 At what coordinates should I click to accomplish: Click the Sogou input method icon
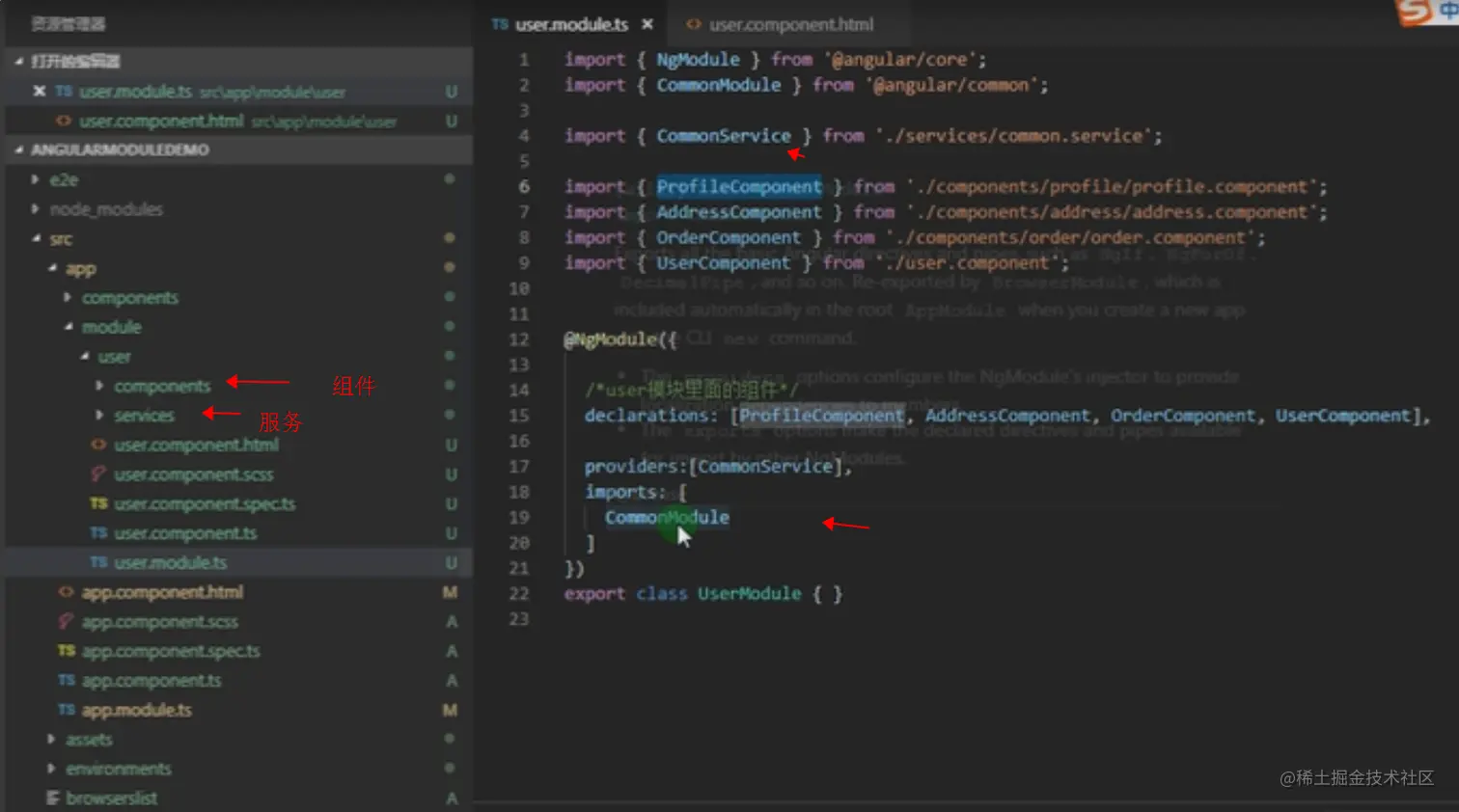[x=1416, y=12]
